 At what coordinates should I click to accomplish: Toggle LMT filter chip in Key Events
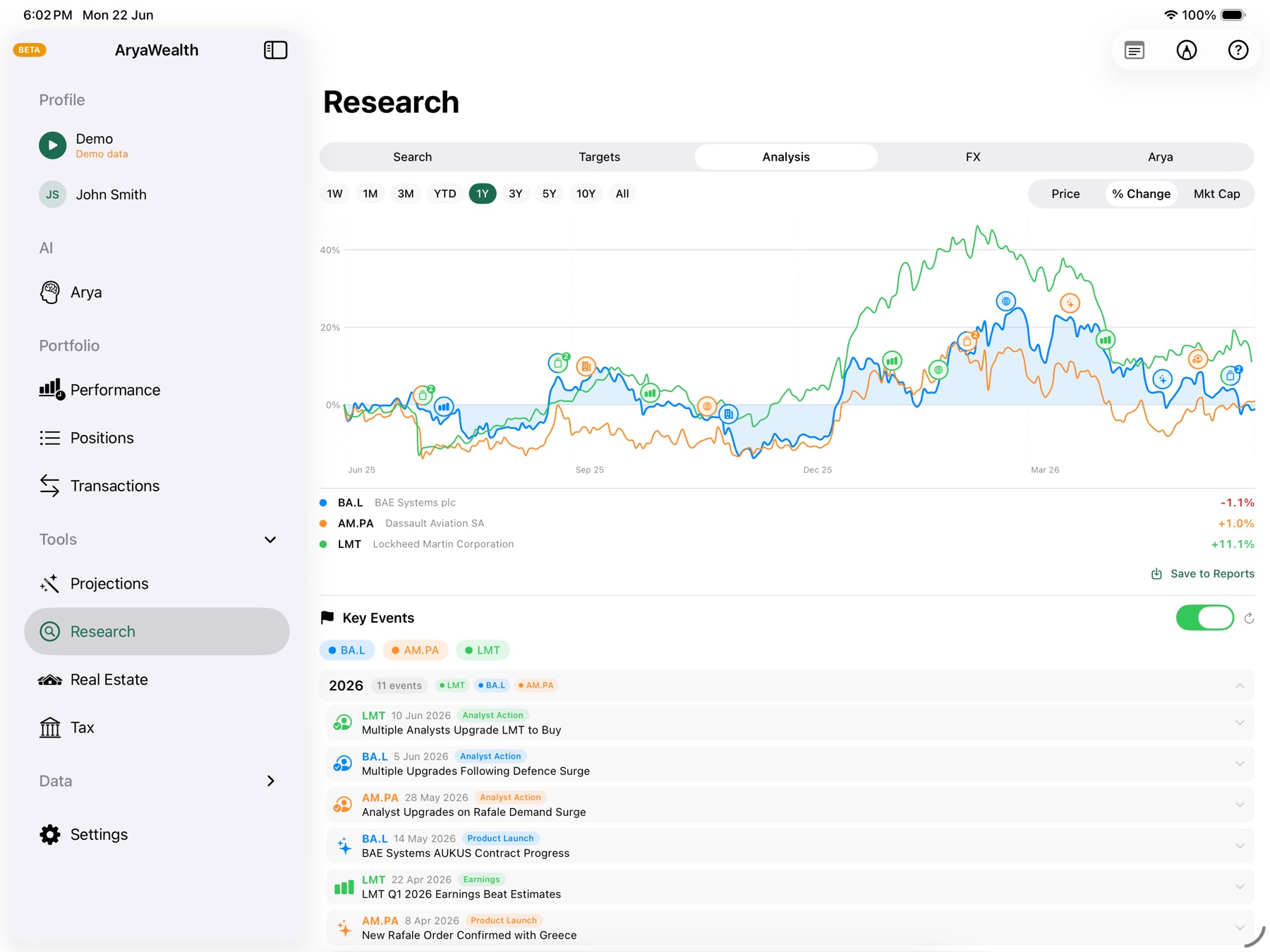coord(483,650)
